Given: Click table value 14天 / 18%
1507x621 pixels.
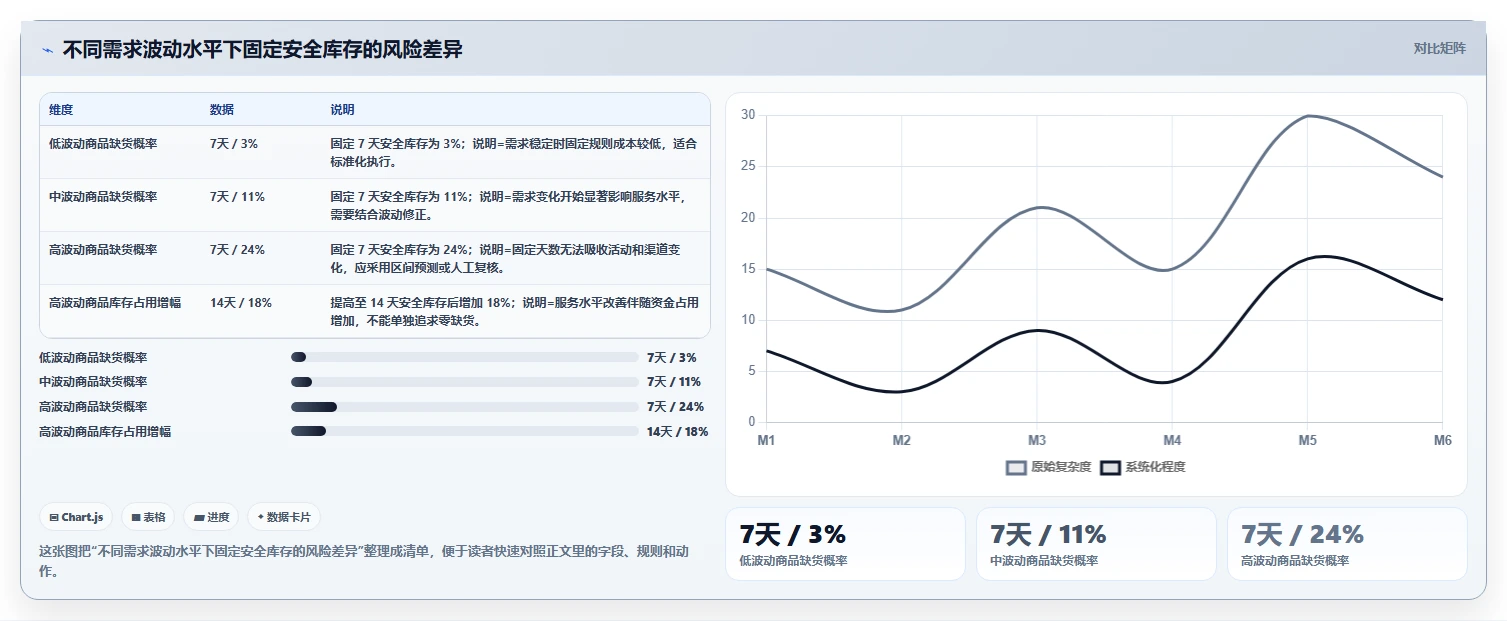Looking at the screenshot, I should [x=241, y=303].
